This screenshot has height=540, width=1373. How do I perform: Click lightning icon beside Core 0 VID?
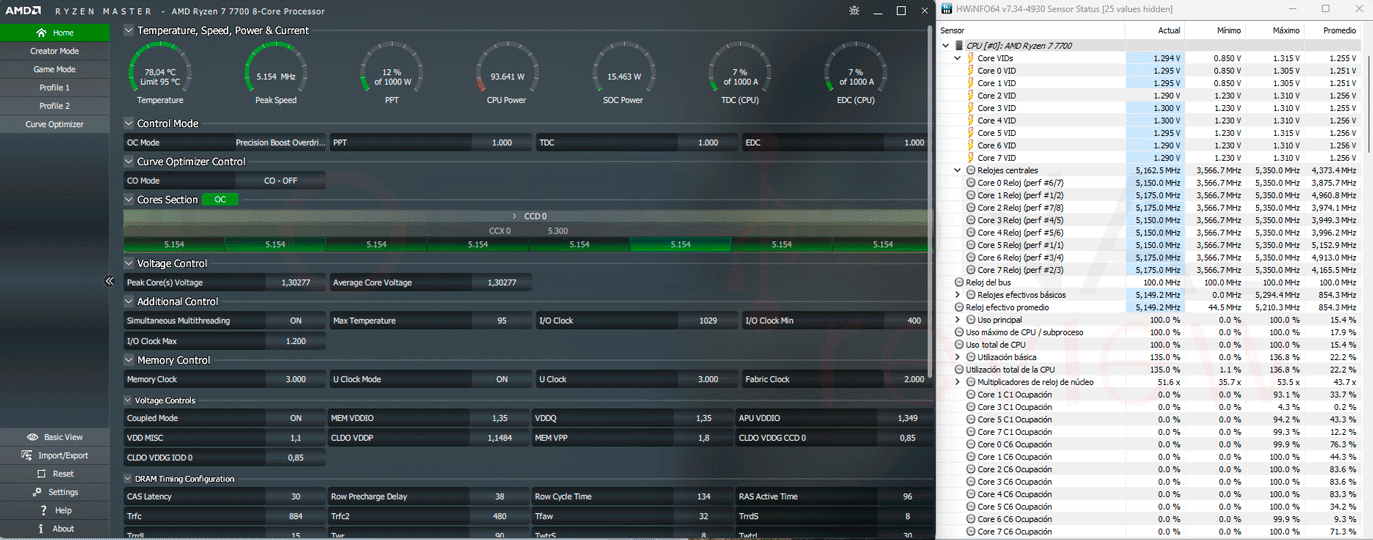click(971, 71)
